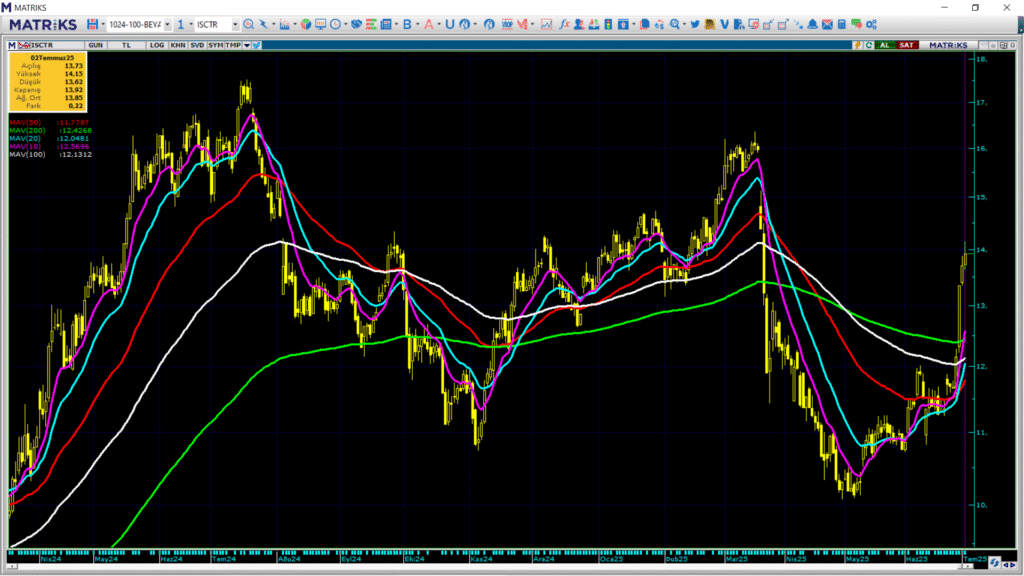The image size is (1024, 576).
Task: Click the pie chart toolbar icon
Action: point(306,24)
